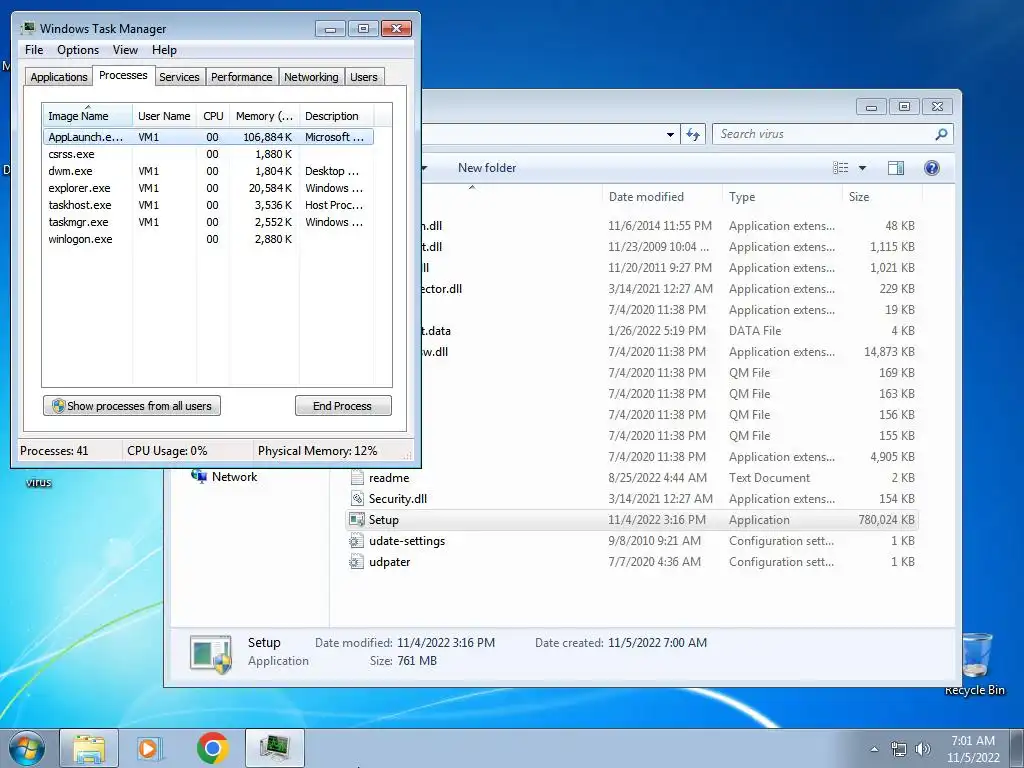Switch to the Performance tab
The image size is (1024, 768).
tap(241, 77)
